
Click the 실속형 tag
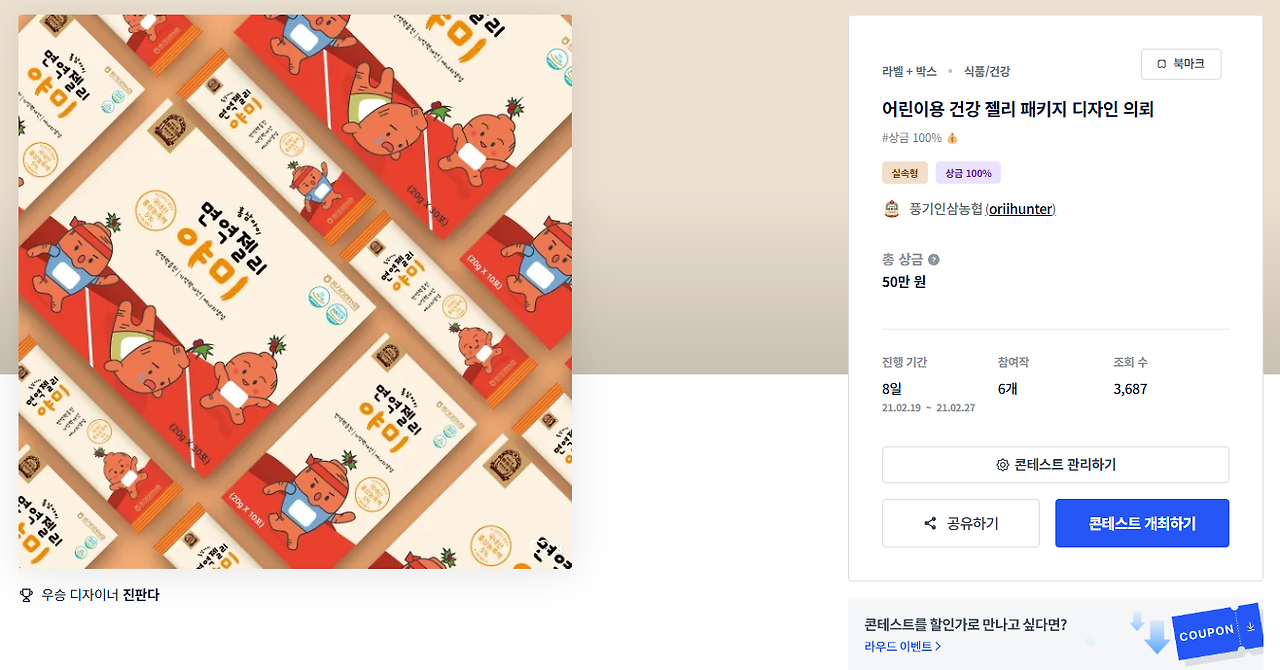tap(905, 173)
